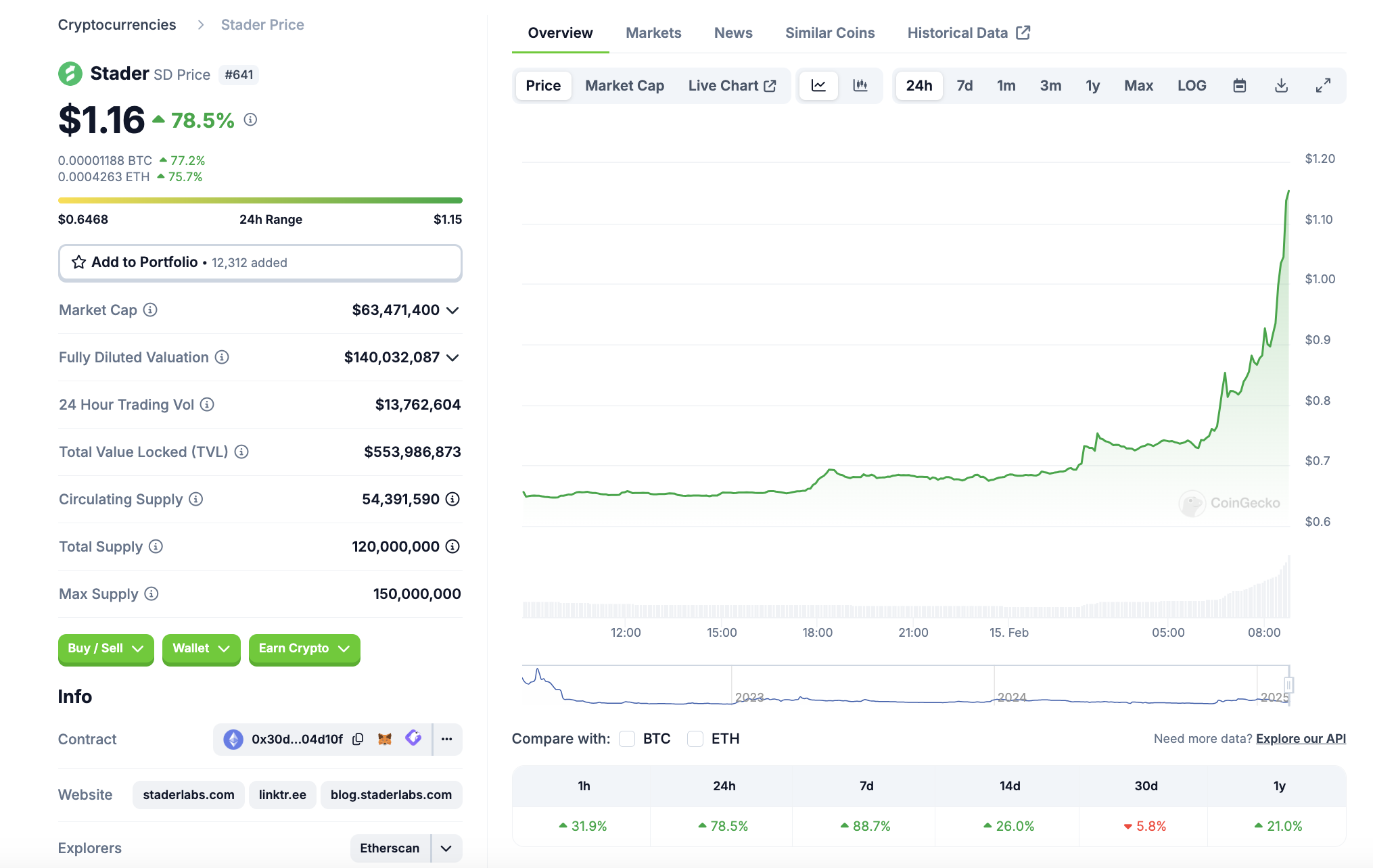Select the line chart view icon
This screenshot has height=868, width=1373.
coord(818,85)
